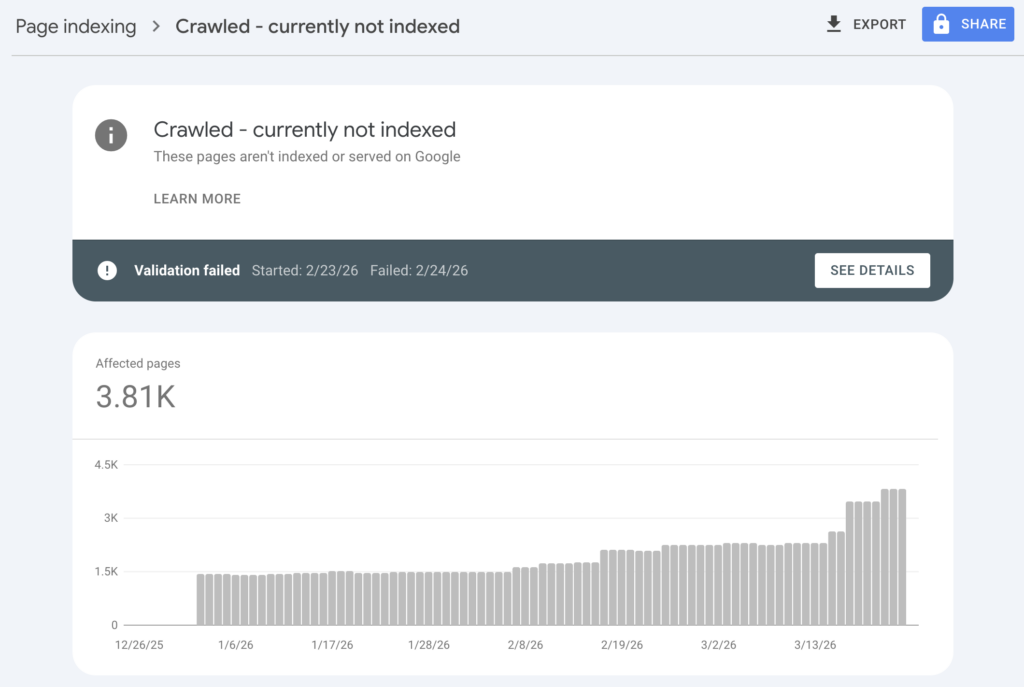Click the breadcrumb chevron after Page indexing
The width and height of the screenshot is (1024, 687).
pyautogui.click(x=156, y=27)
